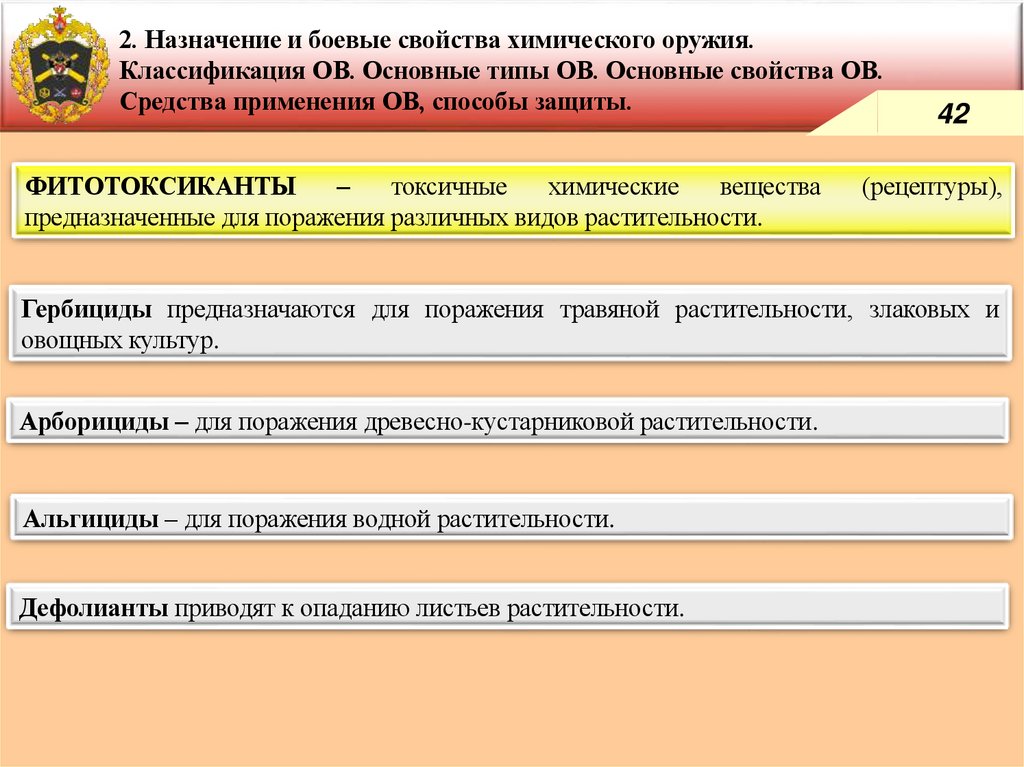Click the phrase 'для поражения водной растительности'
Image resolution: width=1024 pixels, height=767 pixels.
coord(398,520)
